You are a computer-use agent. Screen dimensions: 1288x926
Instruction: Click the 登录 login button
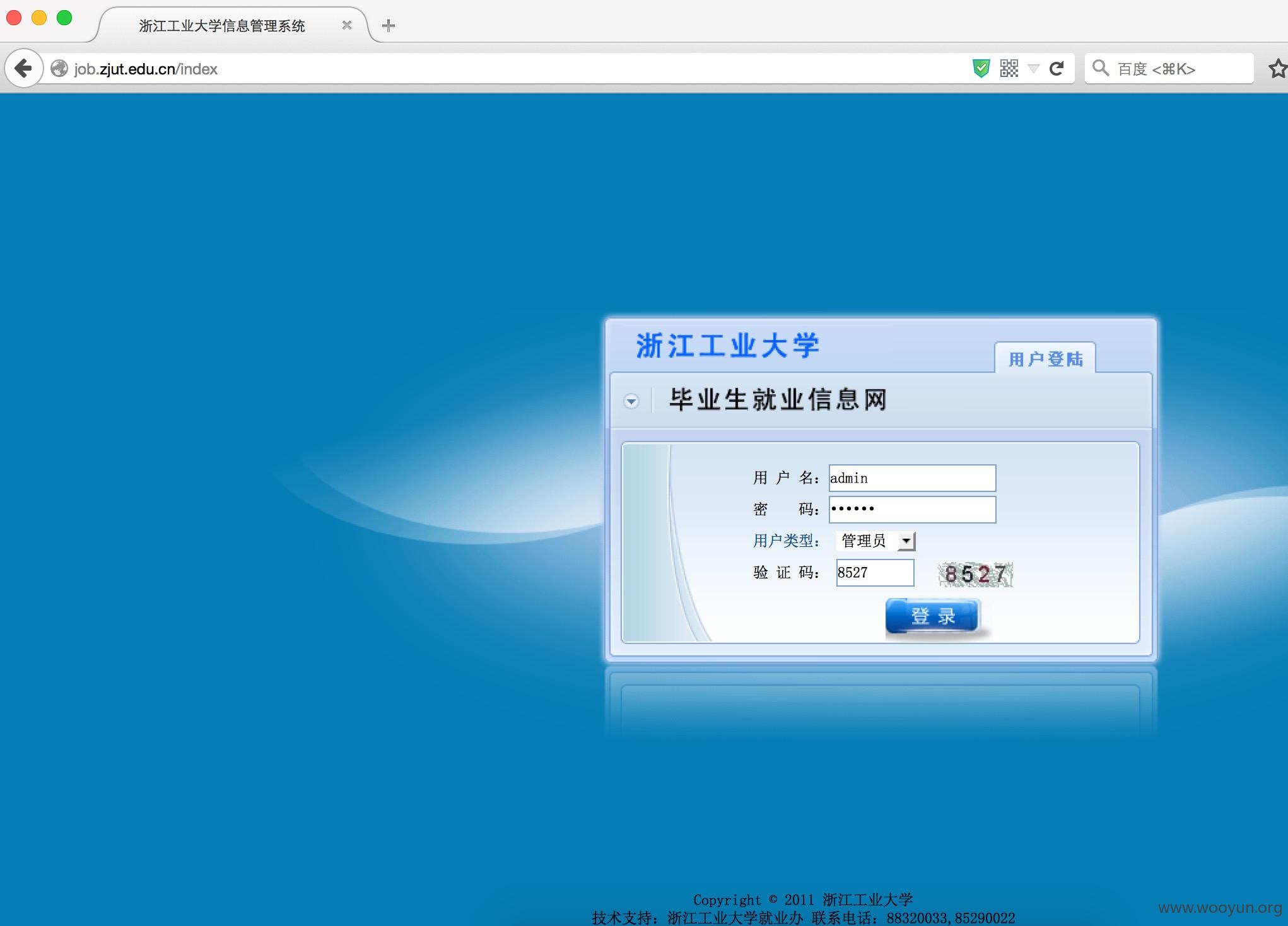(932, 616)
